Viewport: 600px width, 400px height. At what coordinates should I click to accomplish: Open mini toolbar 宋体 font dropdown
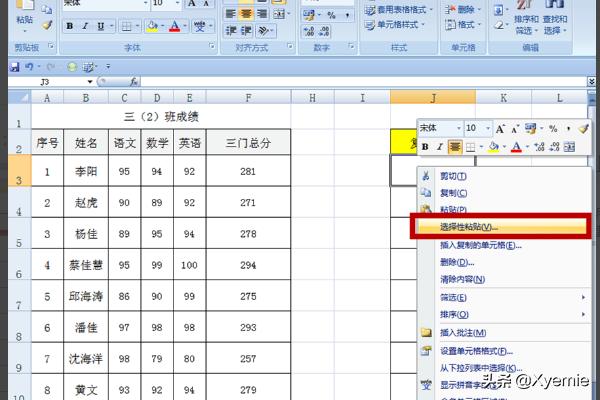pyautogui.click(x=458, y=128)
